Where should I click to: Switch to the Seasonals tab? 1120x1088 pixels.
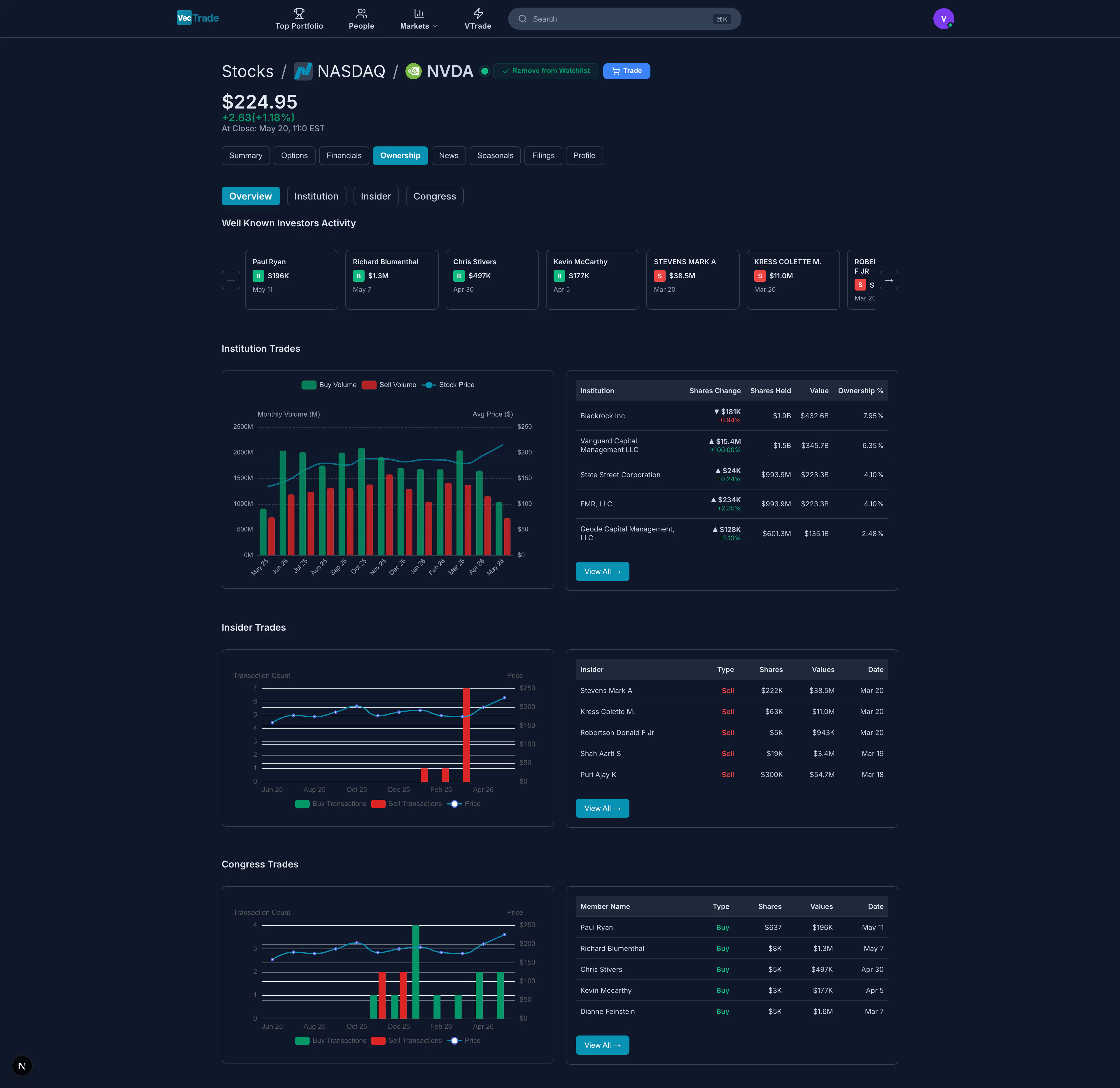coord(495,155)
